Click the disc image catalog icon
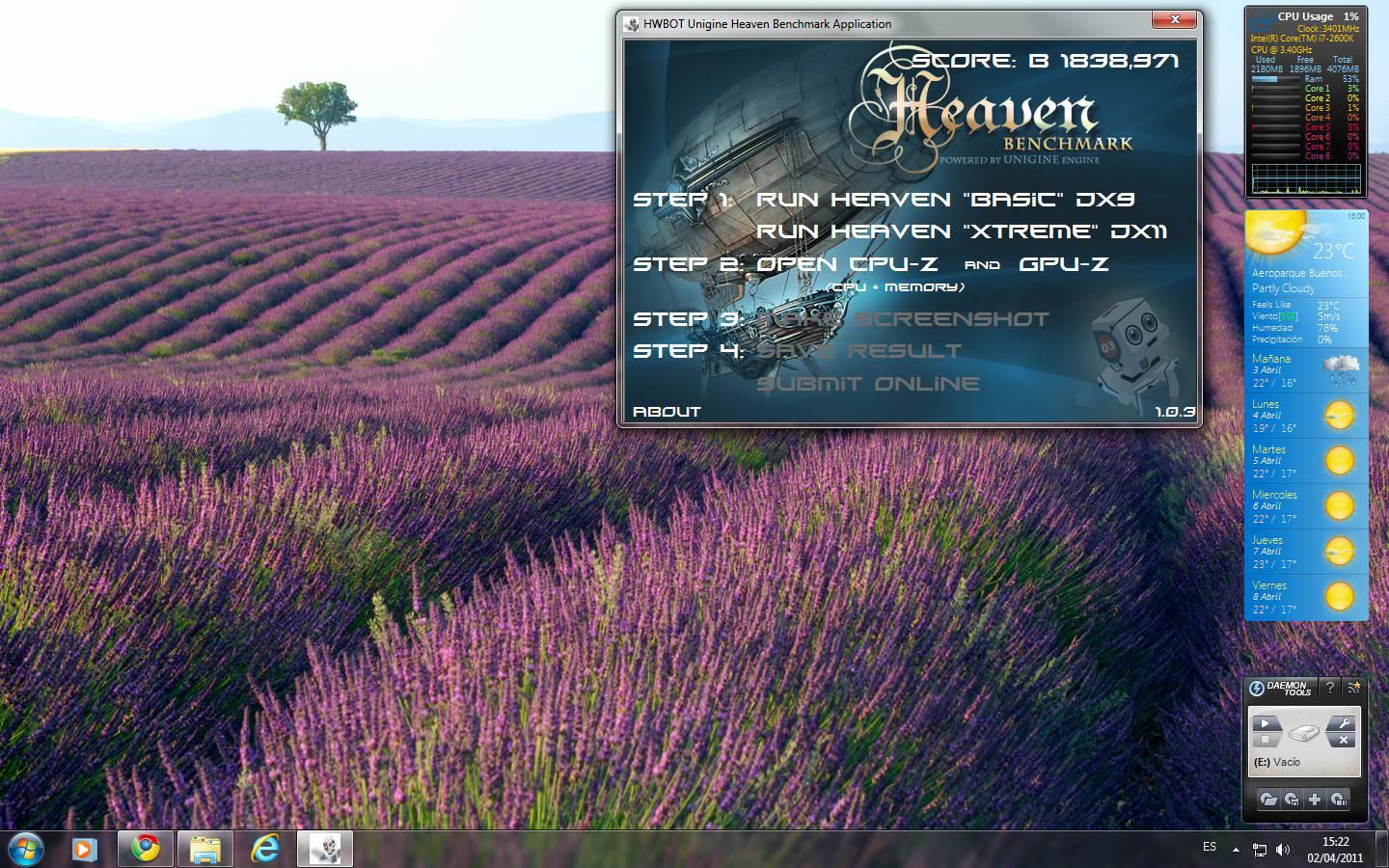 [1338, 800]
